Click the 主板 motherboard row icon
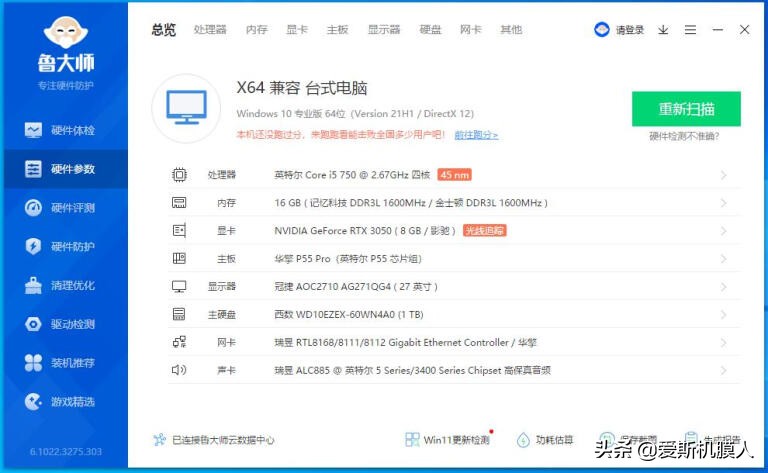This screenshot has height=473, width=768. tap(179, 258)
